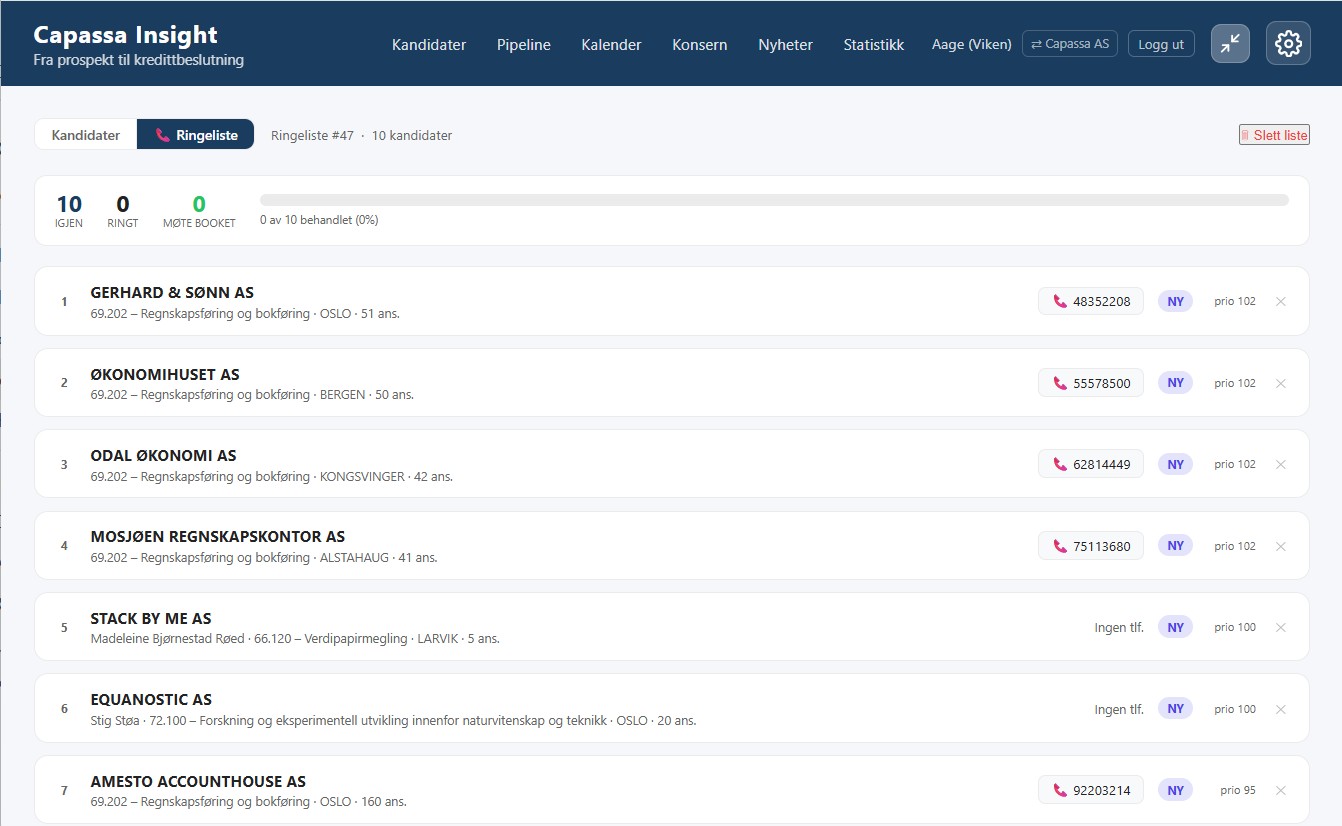Click NY status badge for ODAL ØKONOMI AS
The width and height of the screenshot is (1342, 826).
click(x=1175, y=464)
